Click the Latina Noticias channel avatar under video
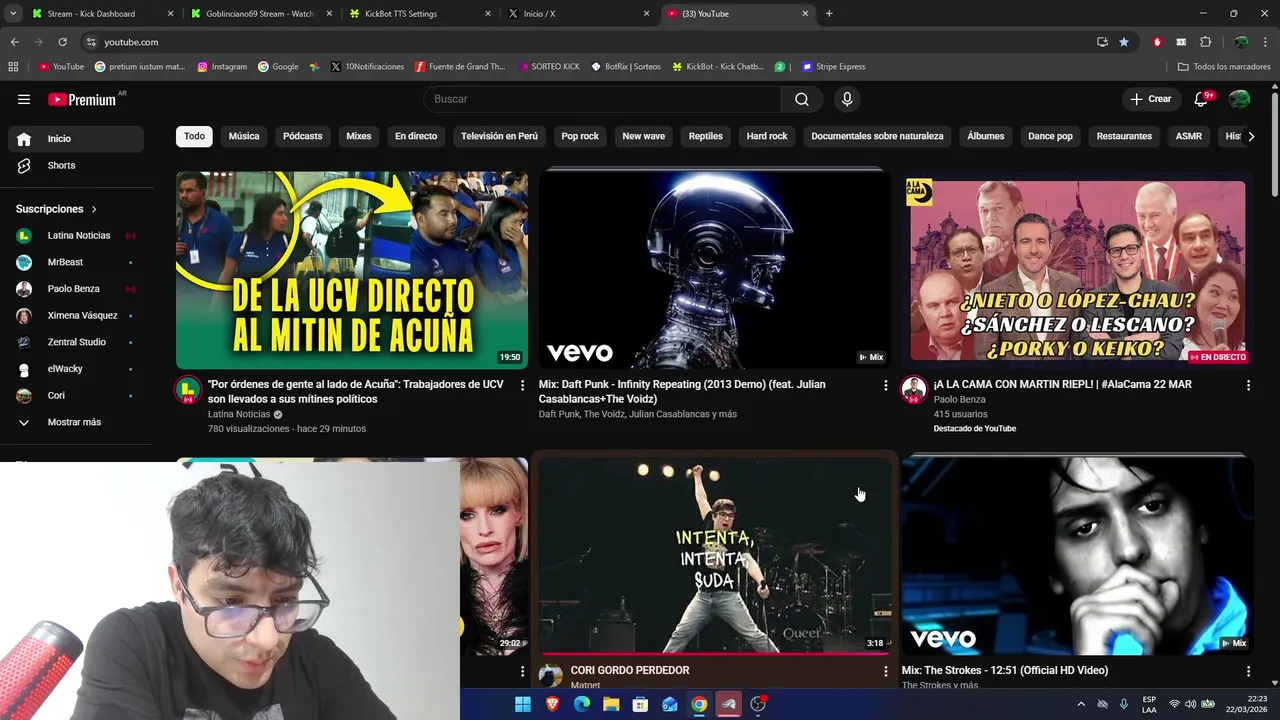Image resolution: width=1280 pixels, height=720 pixels. coord(188,390)
